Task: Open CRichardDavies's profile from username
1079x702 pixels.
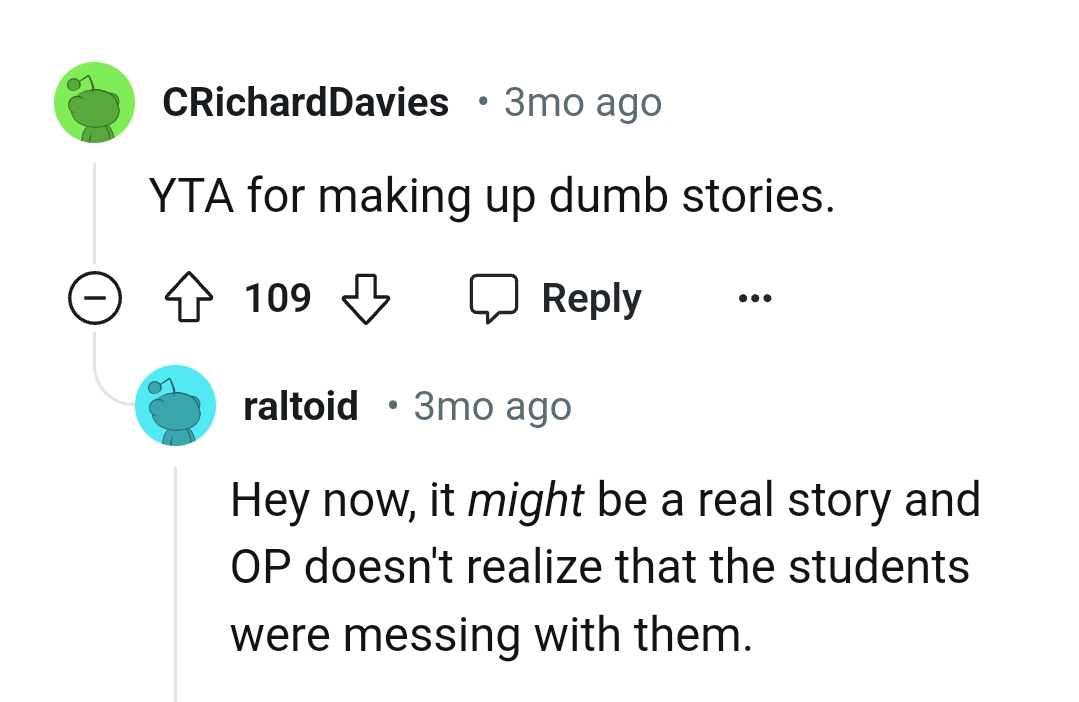Action: pyautogui.click(x=307, y=101)
